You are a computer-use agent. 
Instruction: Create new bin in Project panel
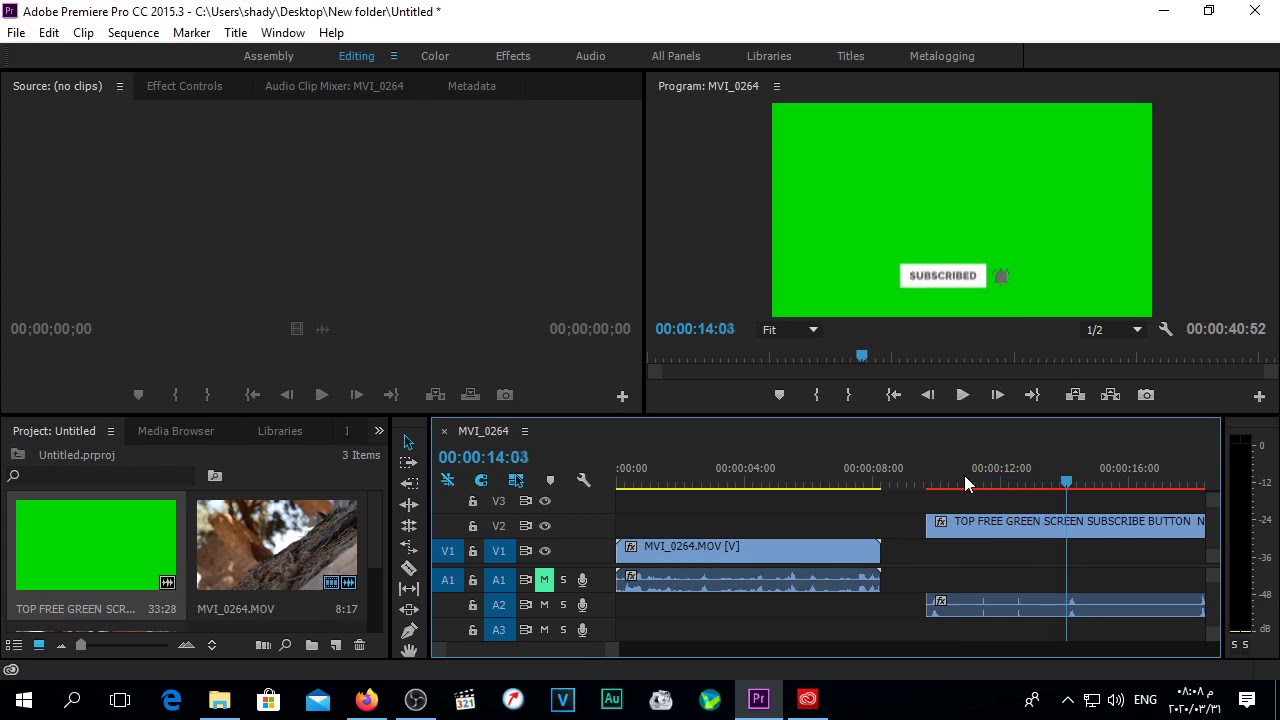(x=312, y=645)
